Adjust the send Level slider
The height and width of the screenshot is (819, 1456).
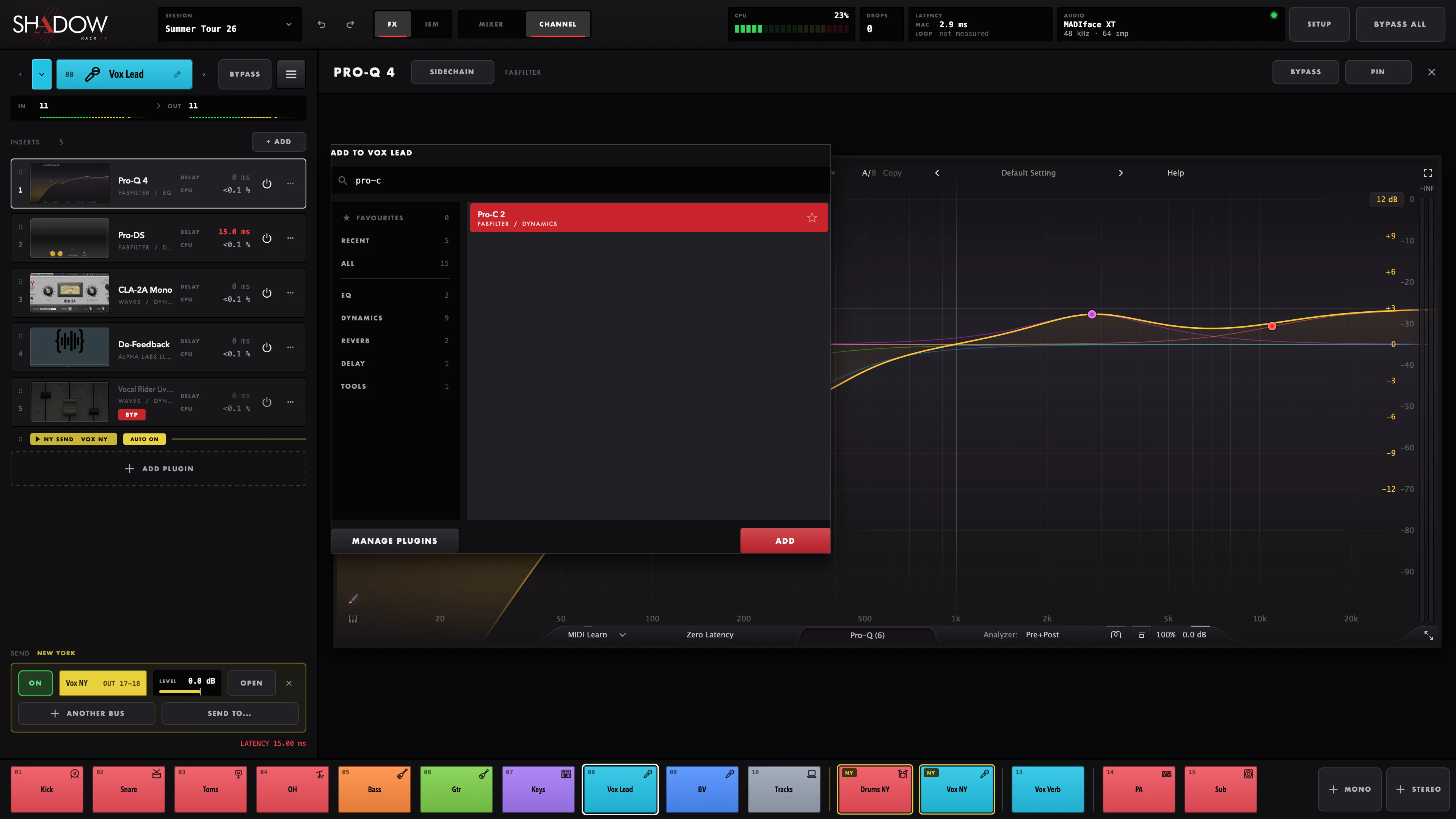(180, 691)
